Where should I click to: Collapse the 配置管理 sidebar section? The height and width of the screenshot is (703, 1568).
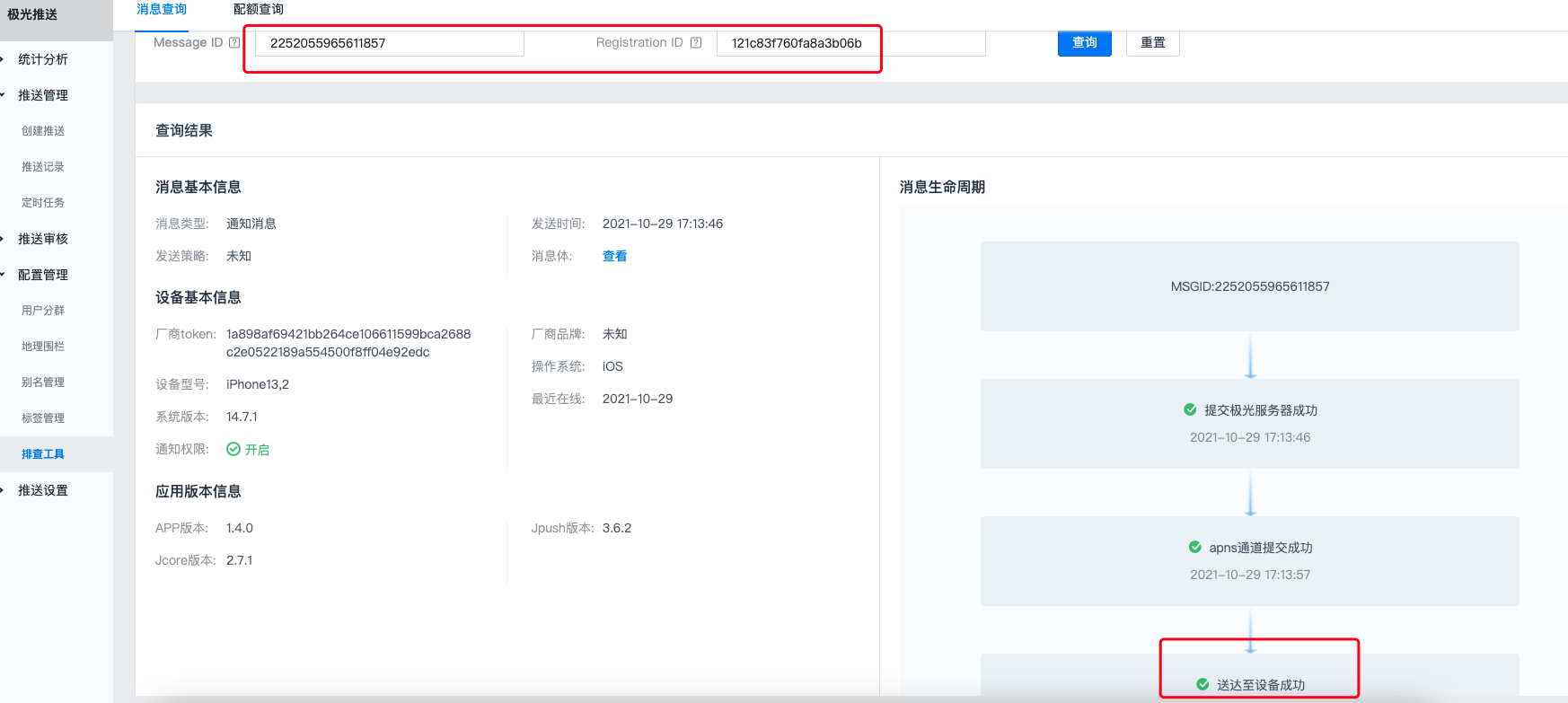[42, 275]
